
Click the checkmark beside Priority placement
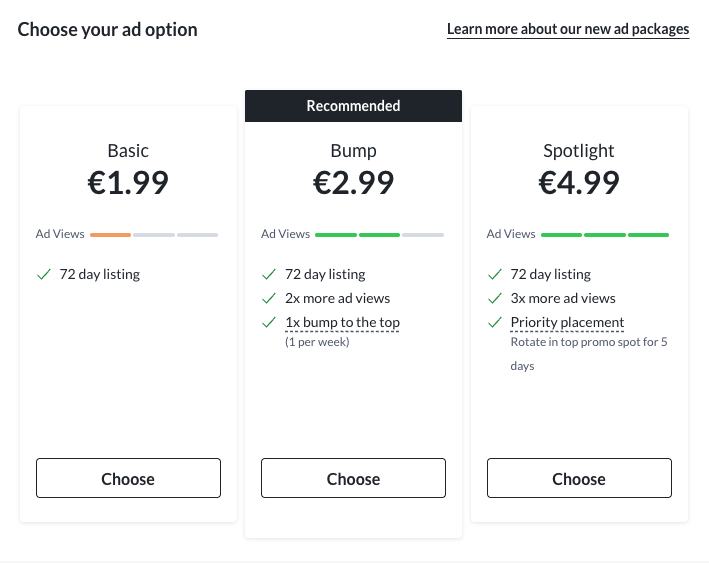pos(494,322)
